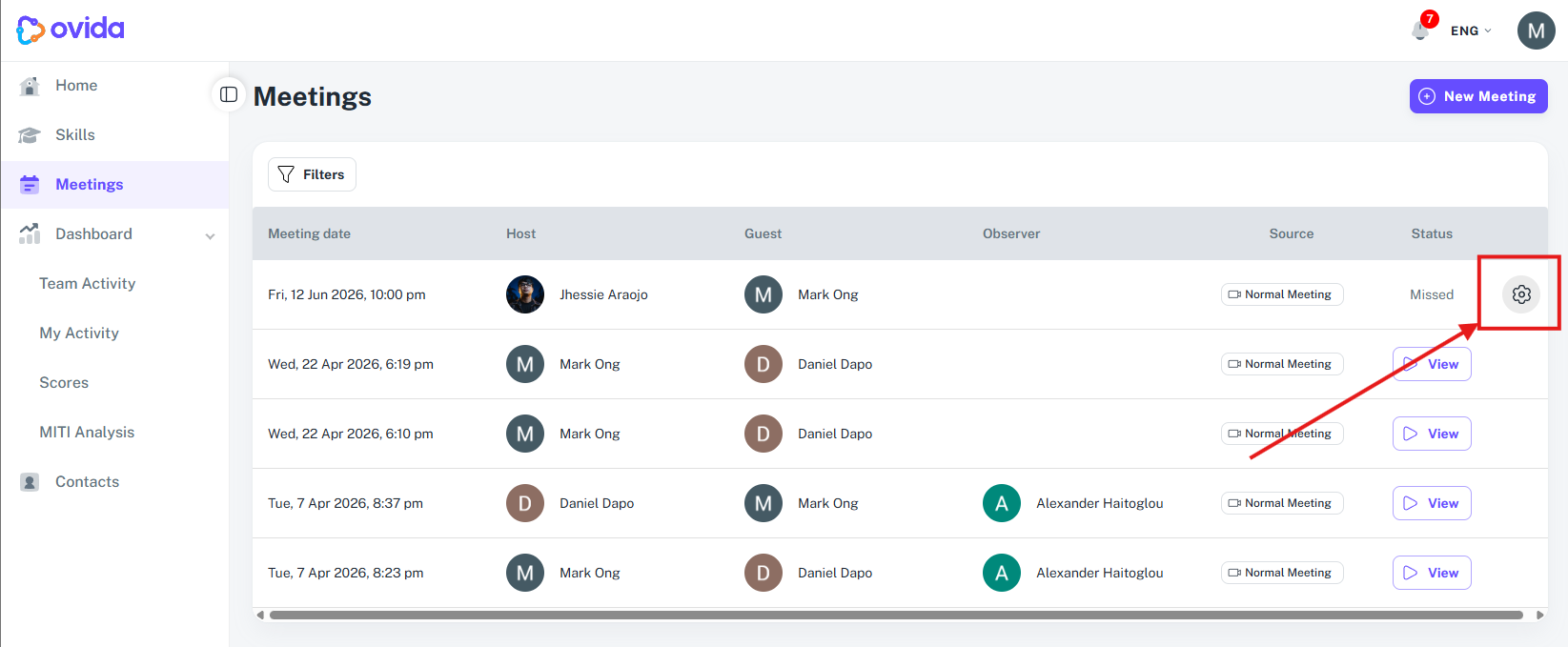Click the Status column header
The image size is (1568, 647).
pos(1432,233)
